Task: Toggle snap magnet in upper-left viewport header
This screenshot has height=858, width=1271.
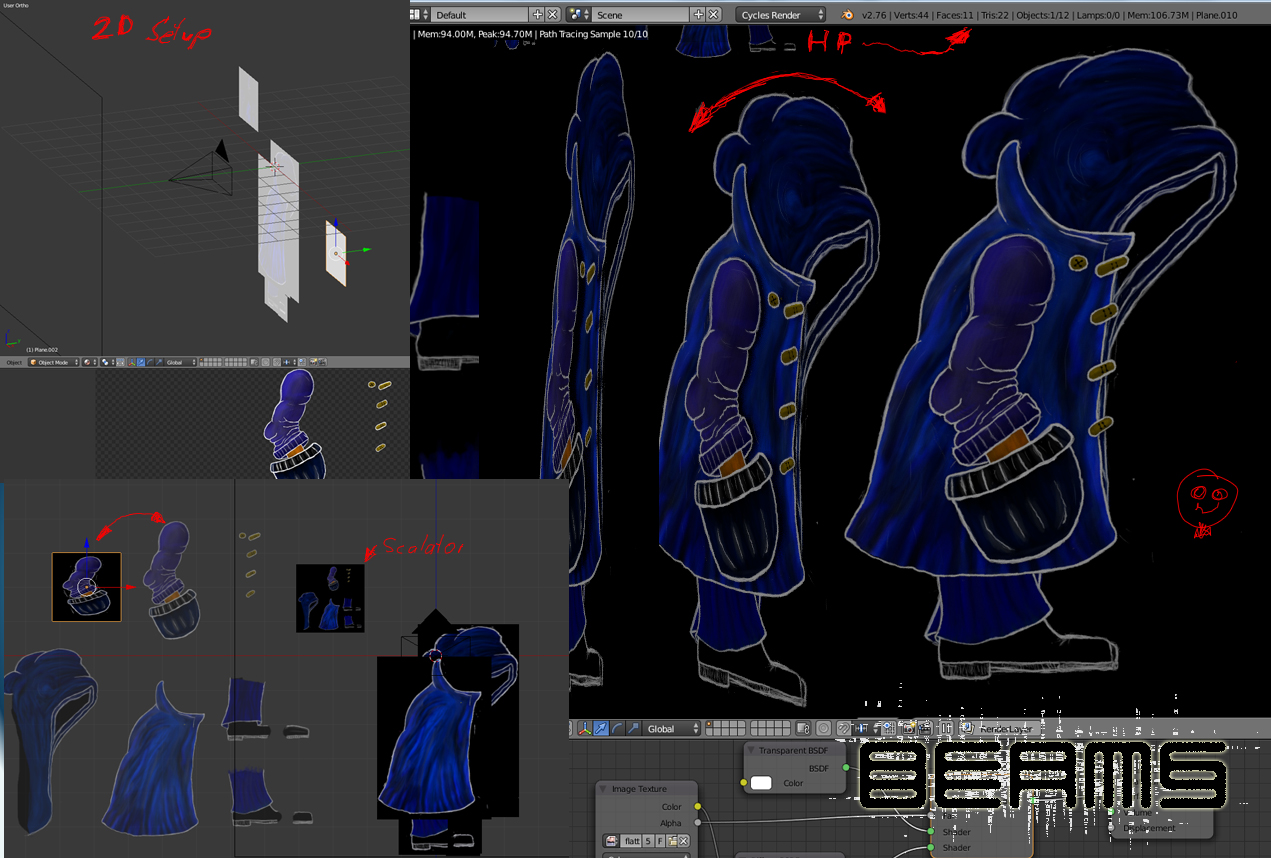Action: 276,362
